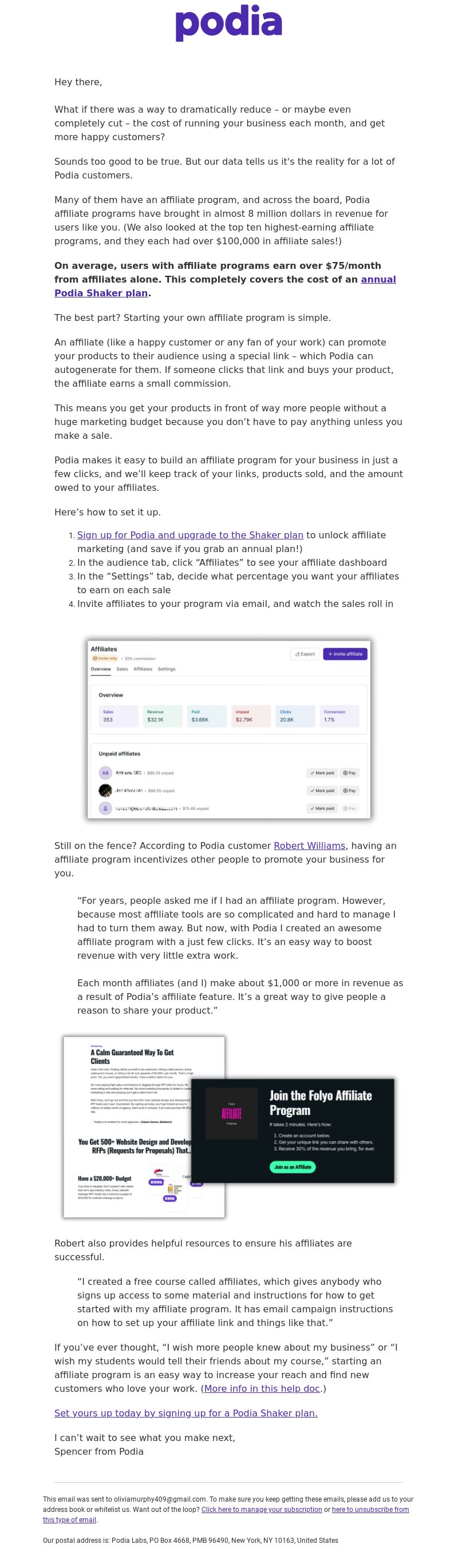Follow the Robert Williams customer link

click(x=309, y=845)
